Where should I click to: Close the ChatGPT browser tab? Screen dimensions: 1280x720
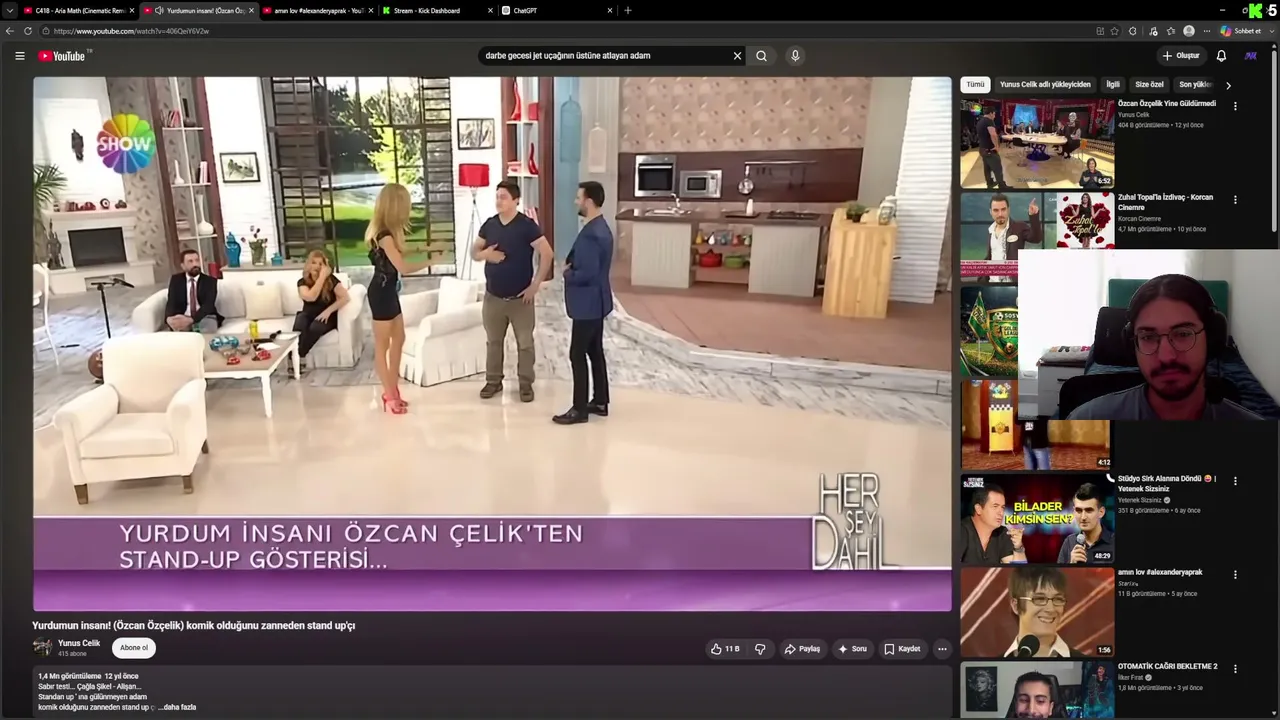(x=609, y=11)
